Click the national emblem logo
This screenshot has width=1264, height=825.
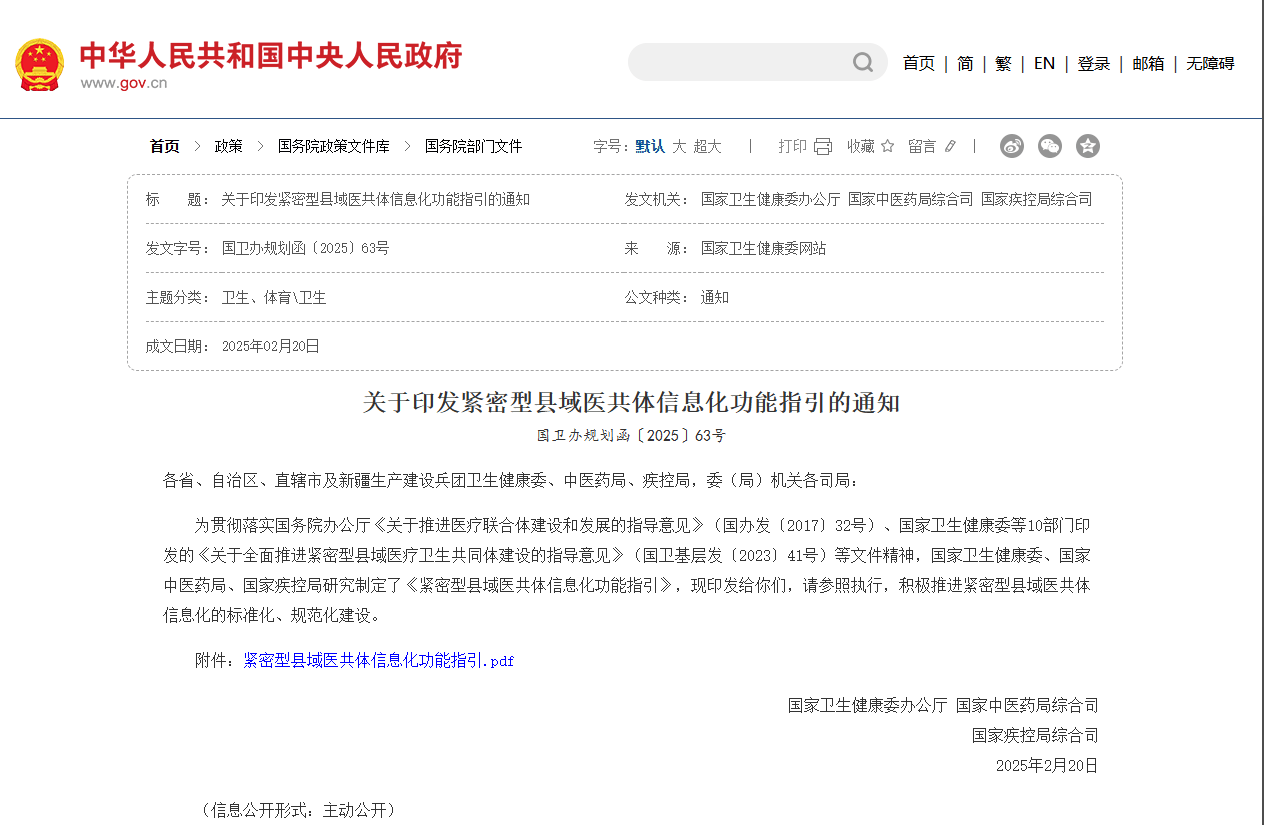pyautogui.click(x=39, y=64)
